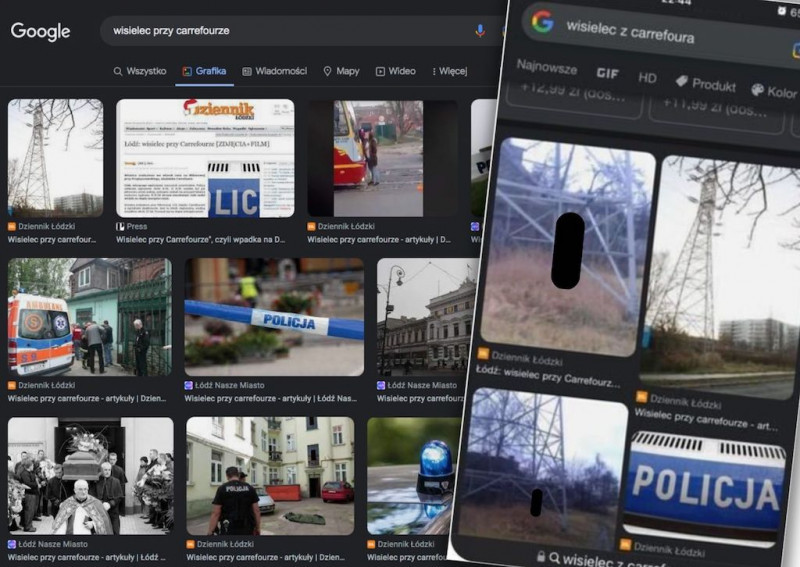The width and height of the screenshot is (800, 567).
Task: Go to the Mapy tab
Action: point(341,71)
